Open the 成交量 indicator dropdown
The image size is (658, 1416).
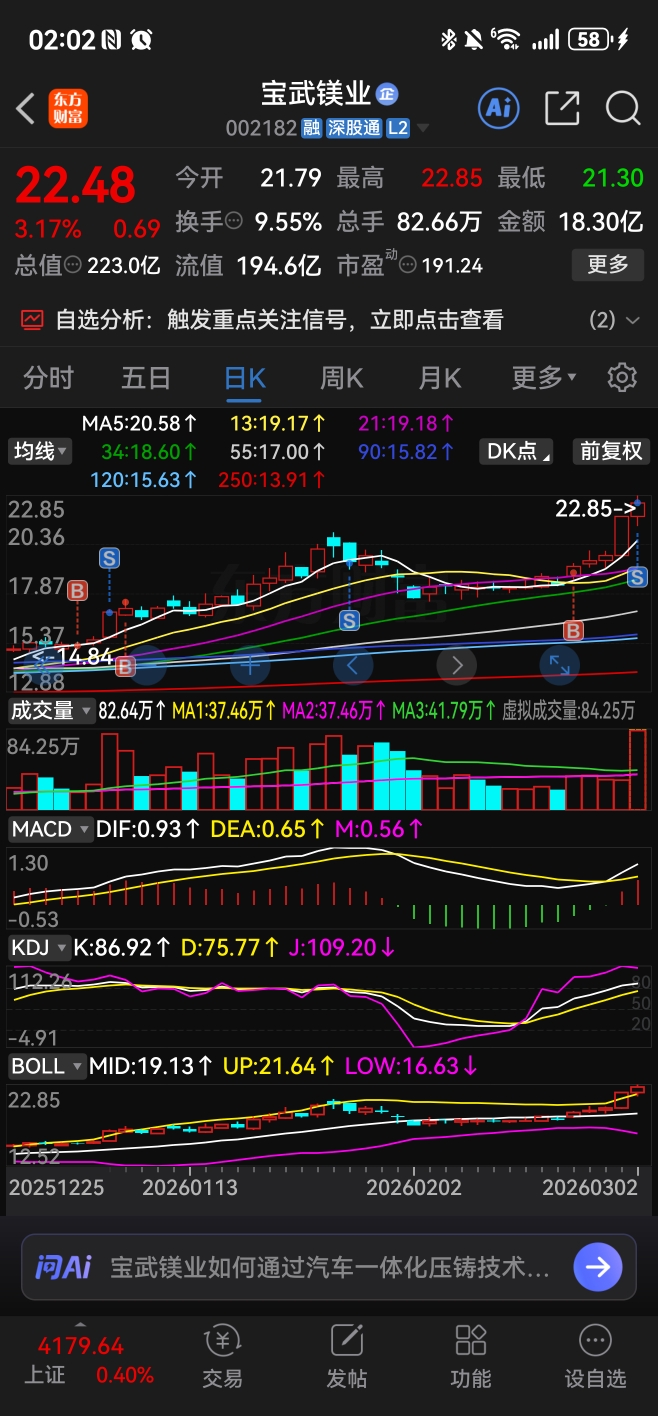pos(51,711)
